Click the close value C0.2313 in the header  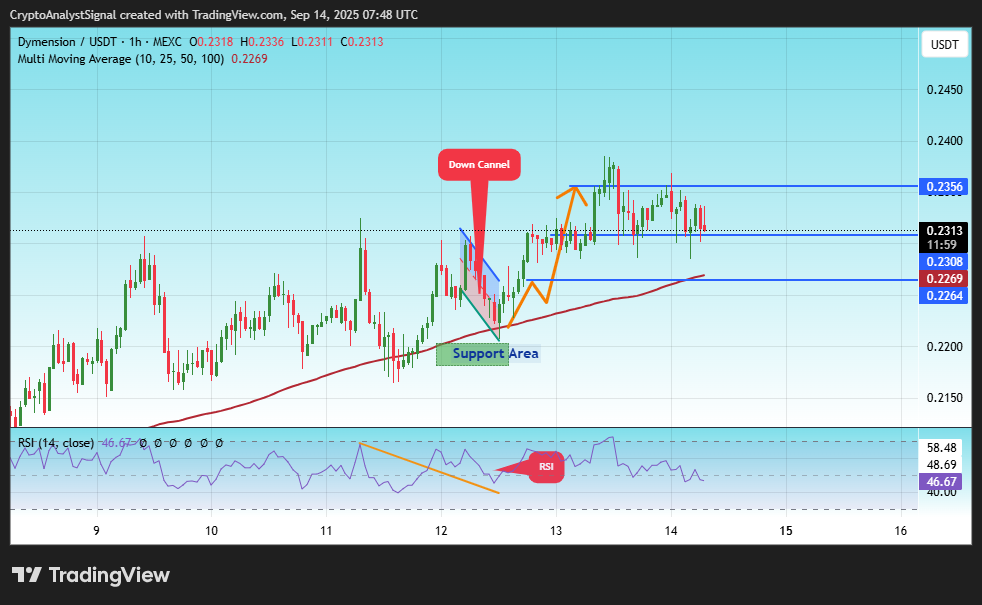pos(362,42)
